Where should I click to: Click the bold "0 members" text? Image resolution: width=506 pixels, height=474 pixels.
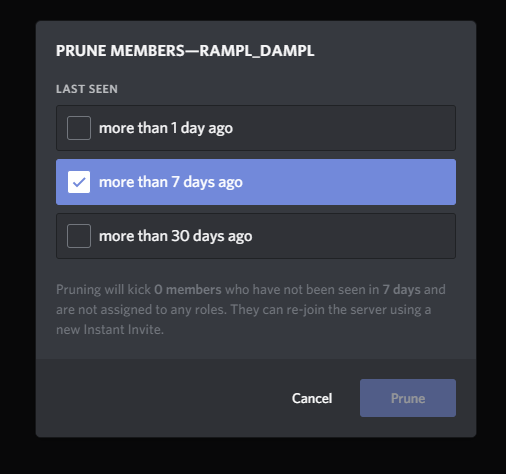[x=188, y=290]
